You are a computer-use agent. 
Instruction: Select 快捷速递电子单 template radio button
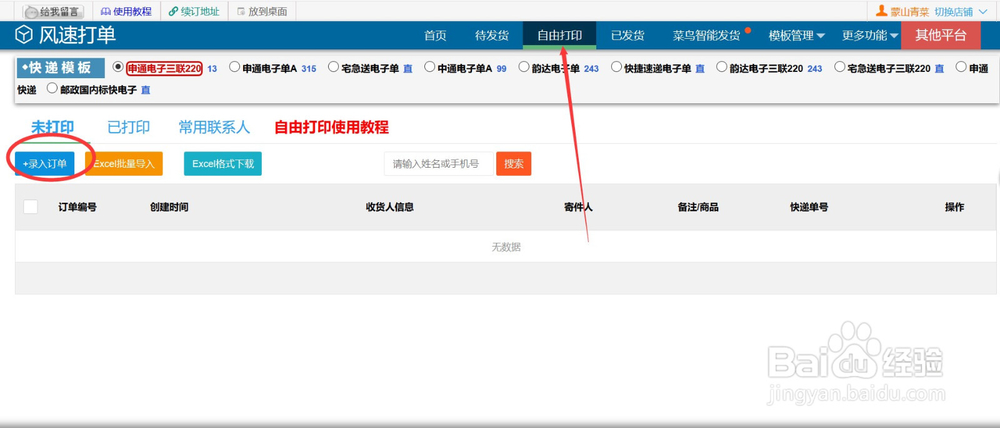point(616,67)
